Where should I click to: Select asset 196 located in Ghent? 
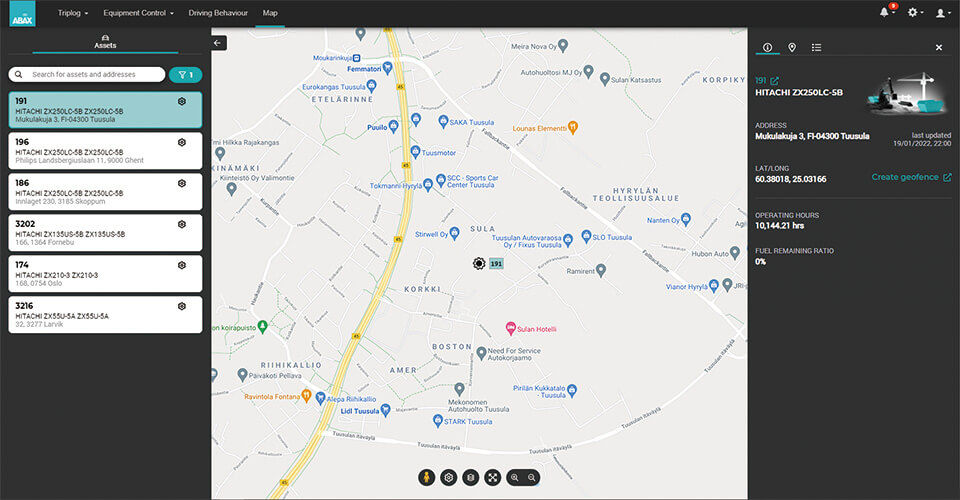point(105,151)
